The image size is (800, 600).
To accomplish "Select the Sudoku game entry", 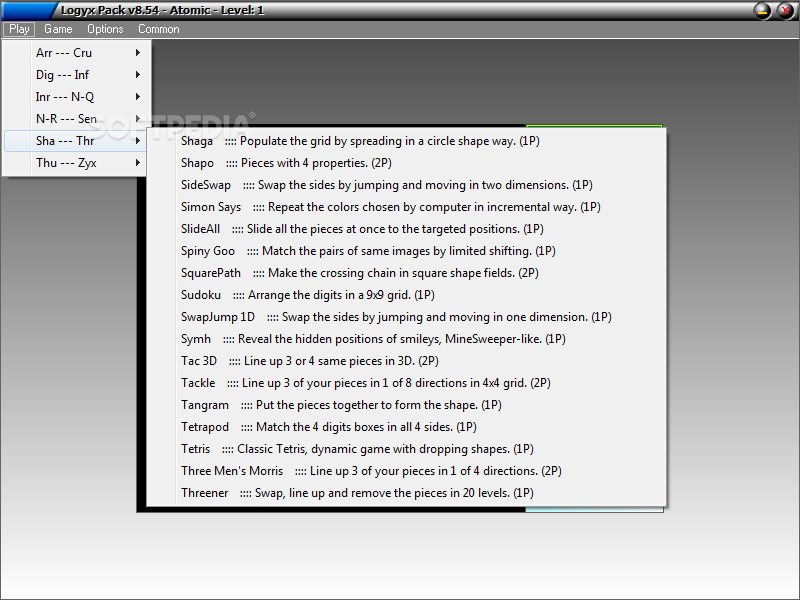I will (x=406, y=294).
